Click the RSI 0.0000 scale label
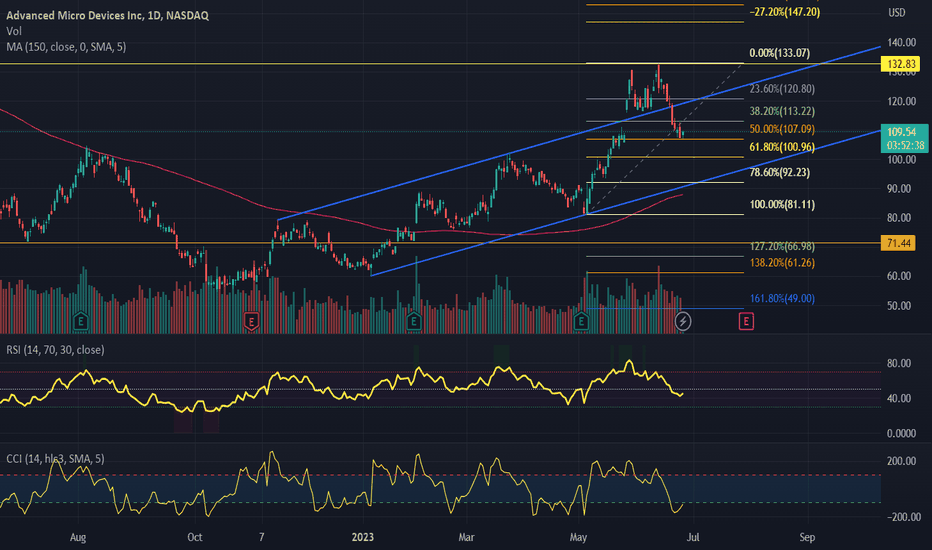932x550 pixels. click(x=902, y=433)
